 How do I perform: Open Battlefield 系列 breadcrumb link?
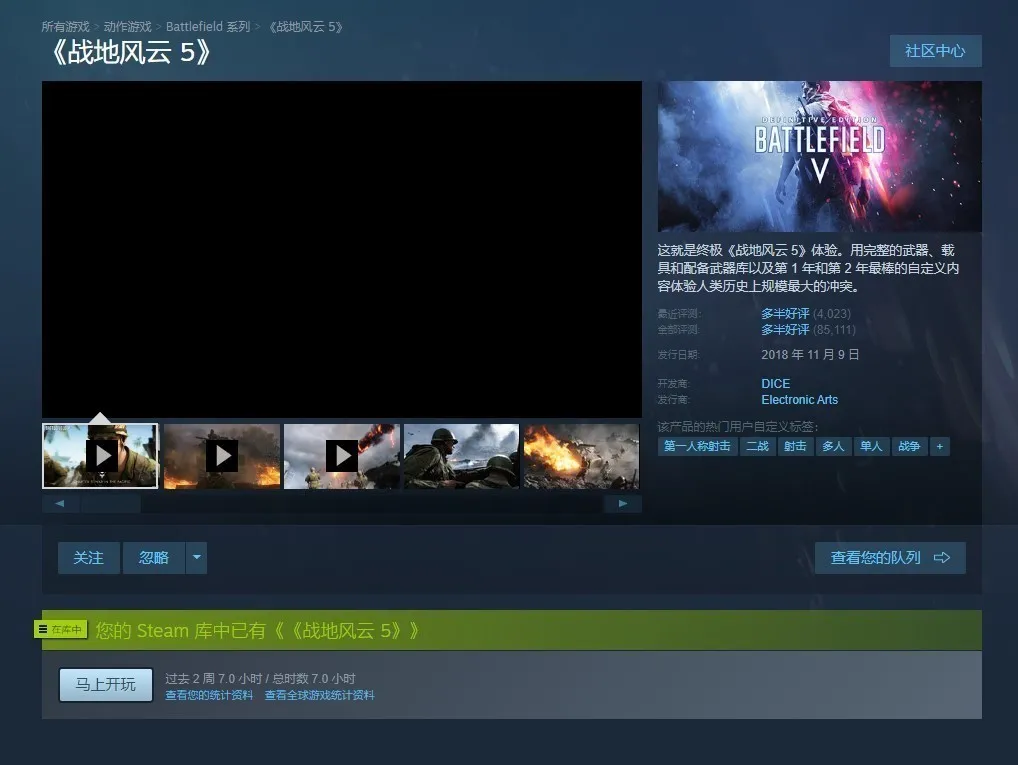tap(208, 27)
